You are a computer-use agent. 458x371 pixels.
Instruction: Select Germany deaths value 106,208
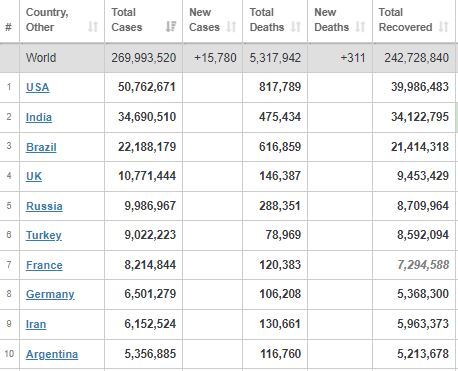280,294
